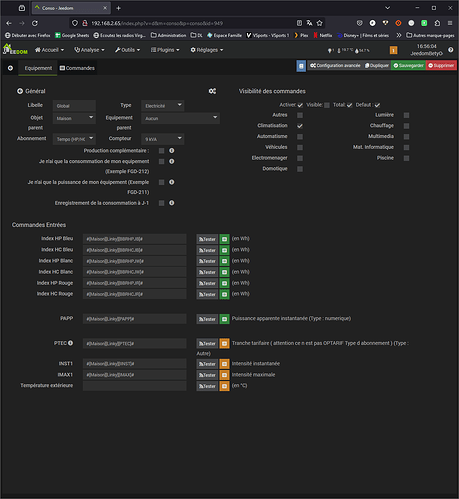Image resolution: width=459 pixels, height=499 pixels.
Task: Click orange select button for Température extérieure
Action: click(x=225, y=386)
